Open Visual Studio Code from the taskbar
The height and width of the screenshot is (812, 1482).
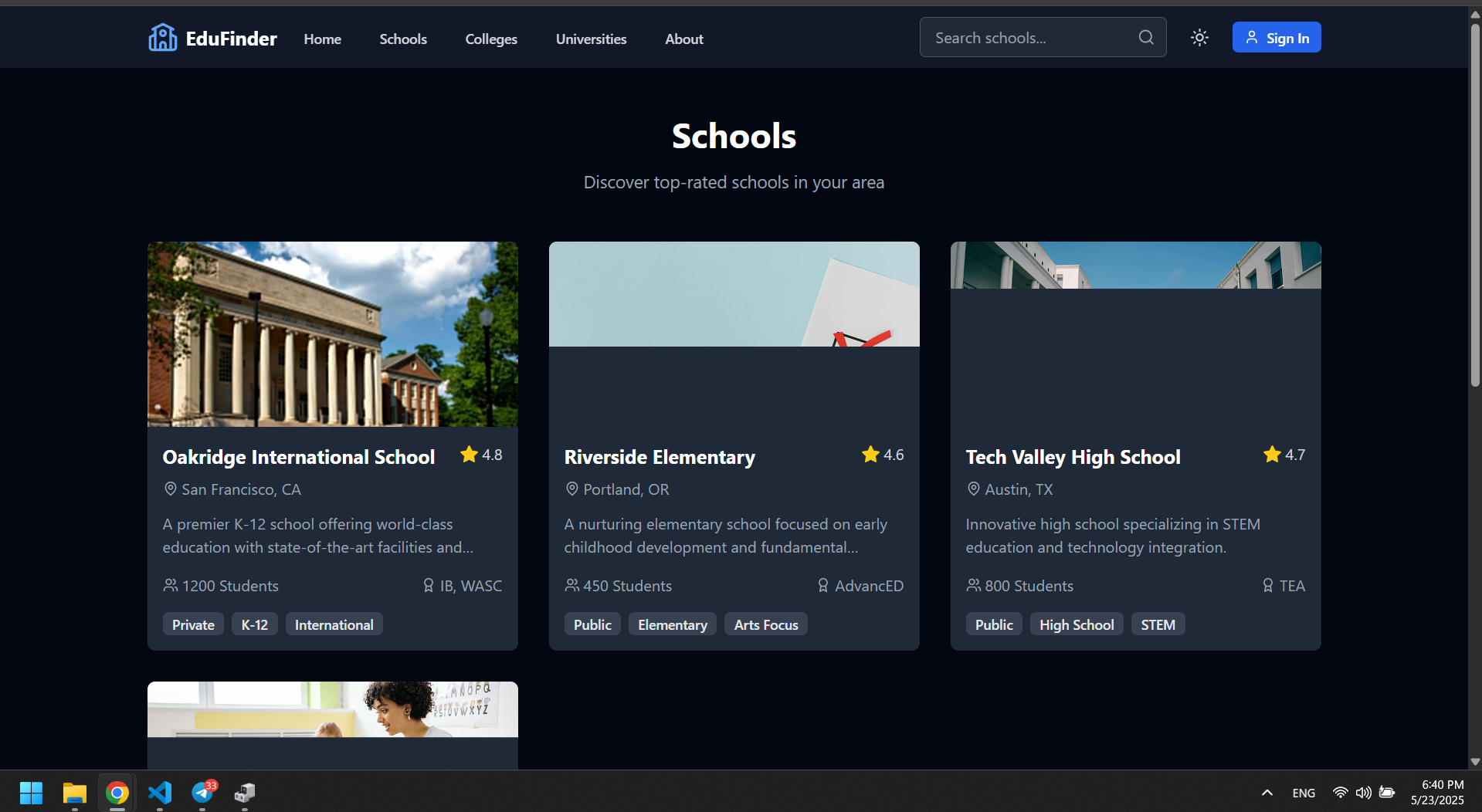(160, 792)
